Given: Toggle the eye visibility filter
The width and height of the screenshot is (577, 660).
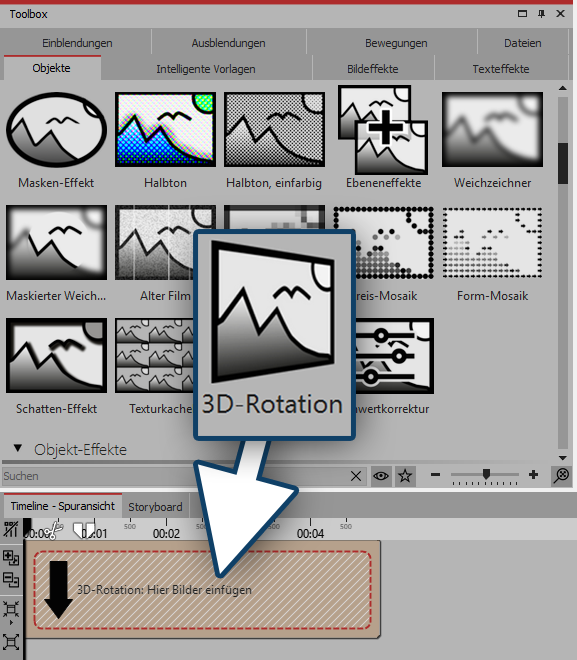Looking at the screenshot, I should click(381, 476).
